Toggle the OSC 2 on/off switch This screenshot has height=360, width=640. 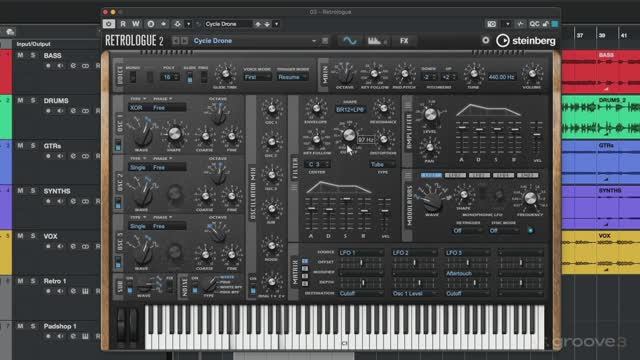pyautogui.click(x=118, y=202)
